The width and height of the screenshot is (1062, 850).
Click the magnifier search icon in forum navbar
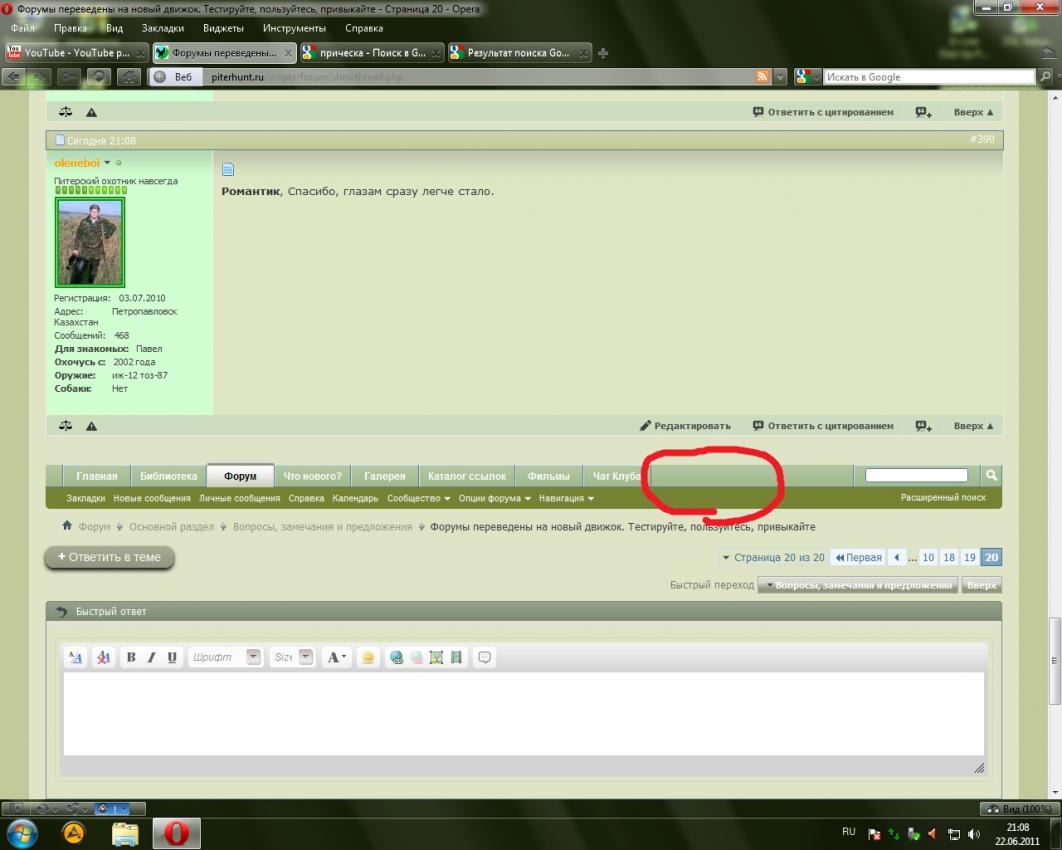point(991,476)
